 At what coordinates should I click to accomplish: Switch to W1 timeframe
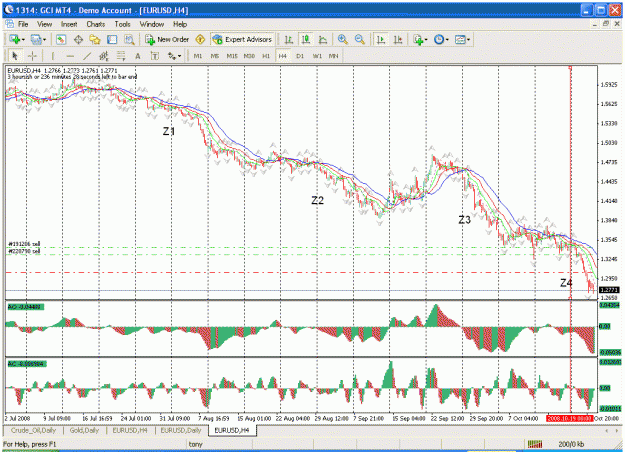(x=317, y=56)
